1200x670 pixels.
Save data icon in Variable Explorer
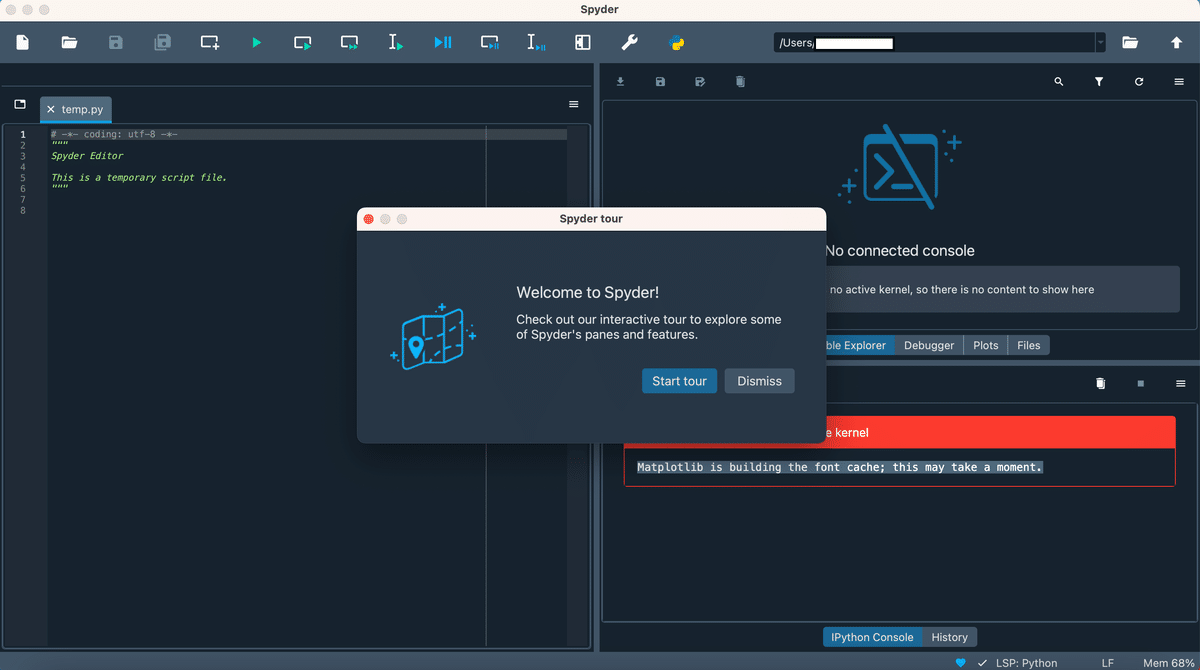coord(660,82)
